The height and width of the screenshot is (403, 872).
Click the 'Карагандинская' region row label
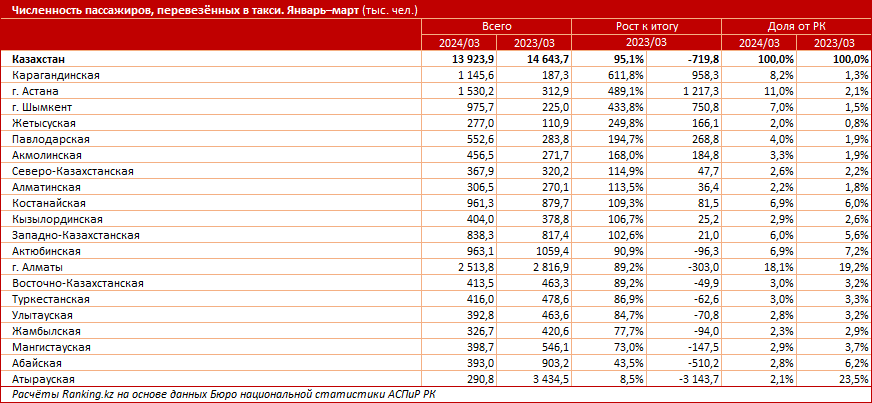pyautogui.click(x=55, y=76)
